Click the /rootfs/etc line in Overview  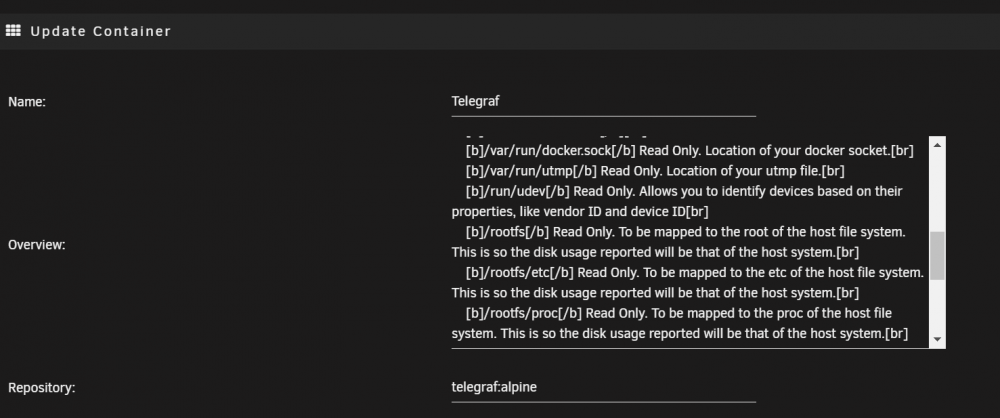pyautogui.click(x=695, y=273)
